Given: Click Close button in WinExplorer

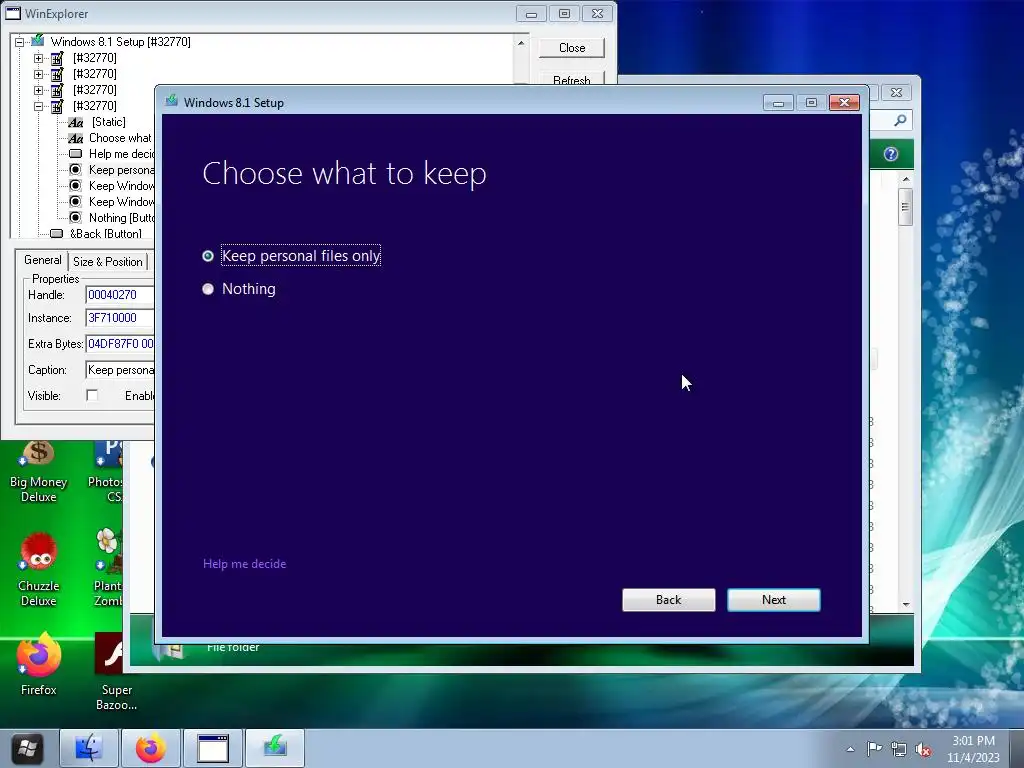Looking at the screenshot, I should (571, 48).
